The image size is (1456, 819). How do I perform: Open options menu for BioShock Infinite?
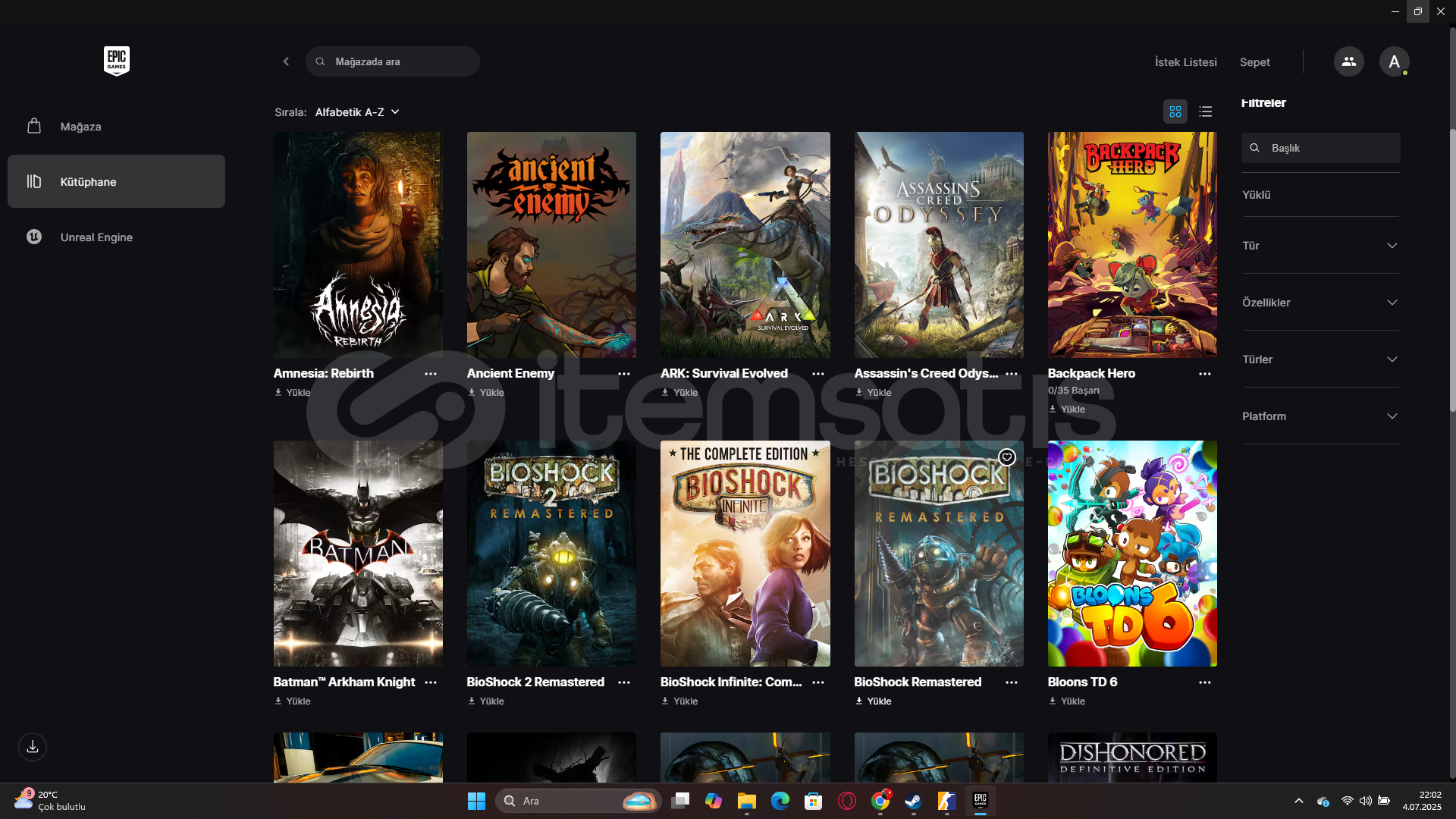[x=818, y=682]
